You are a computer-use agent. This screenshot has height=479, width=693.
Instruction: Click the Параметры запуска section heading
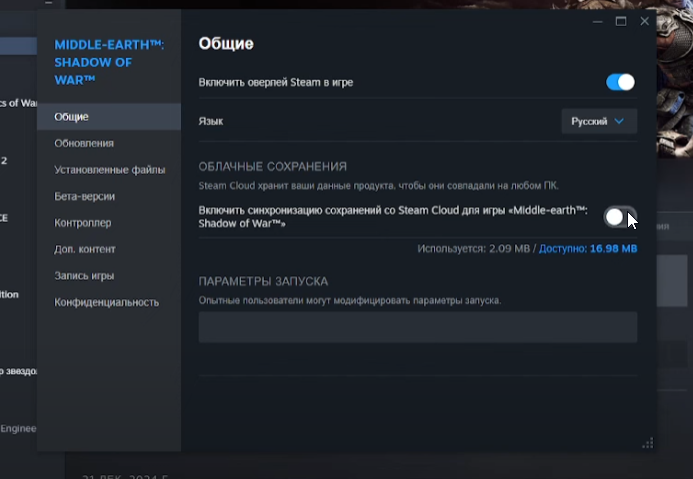pyautogui.click(x=263, y=281)
